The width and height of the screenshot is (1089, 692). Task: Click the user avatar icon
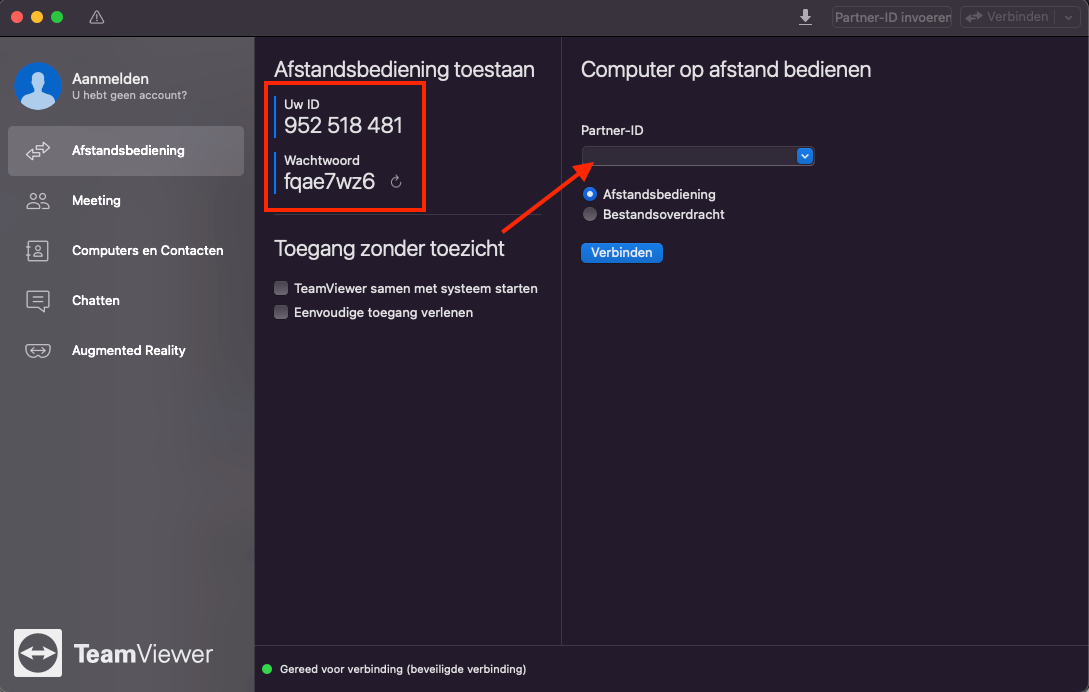[x=38, y=86]
